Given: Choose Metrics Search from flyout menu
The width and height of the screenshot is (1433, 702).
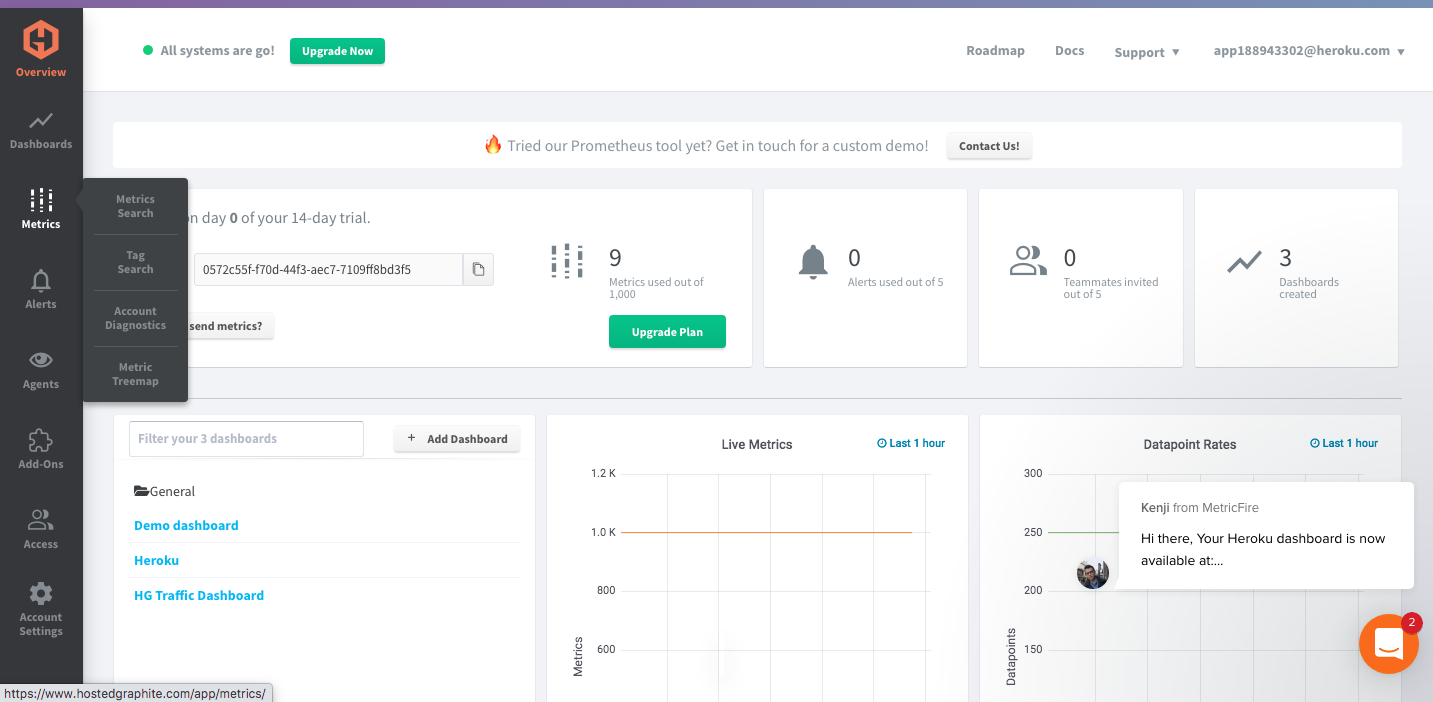Looking at the screenshot, I should (135, 206).
